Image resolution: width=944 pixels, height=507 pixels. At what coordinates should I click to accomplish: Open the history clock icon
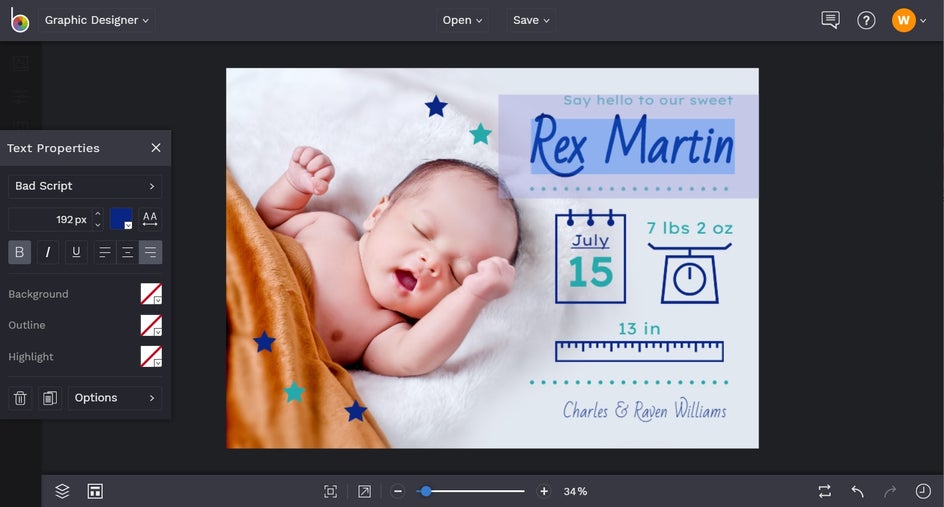click(x=923, y=491)
